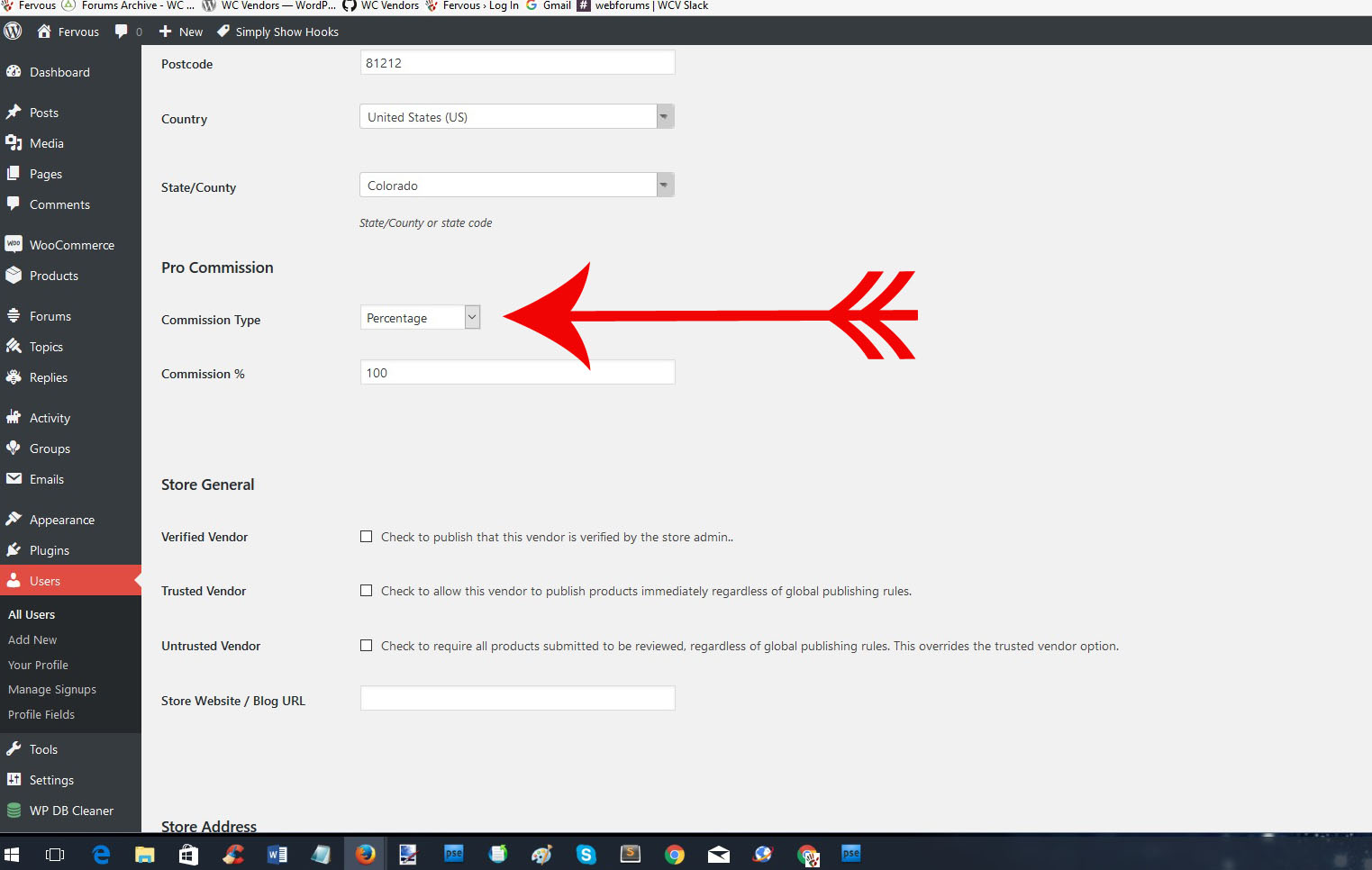Open Forums in the sidebar
This screenshot has height=870, width=1372.
point(50,316)
